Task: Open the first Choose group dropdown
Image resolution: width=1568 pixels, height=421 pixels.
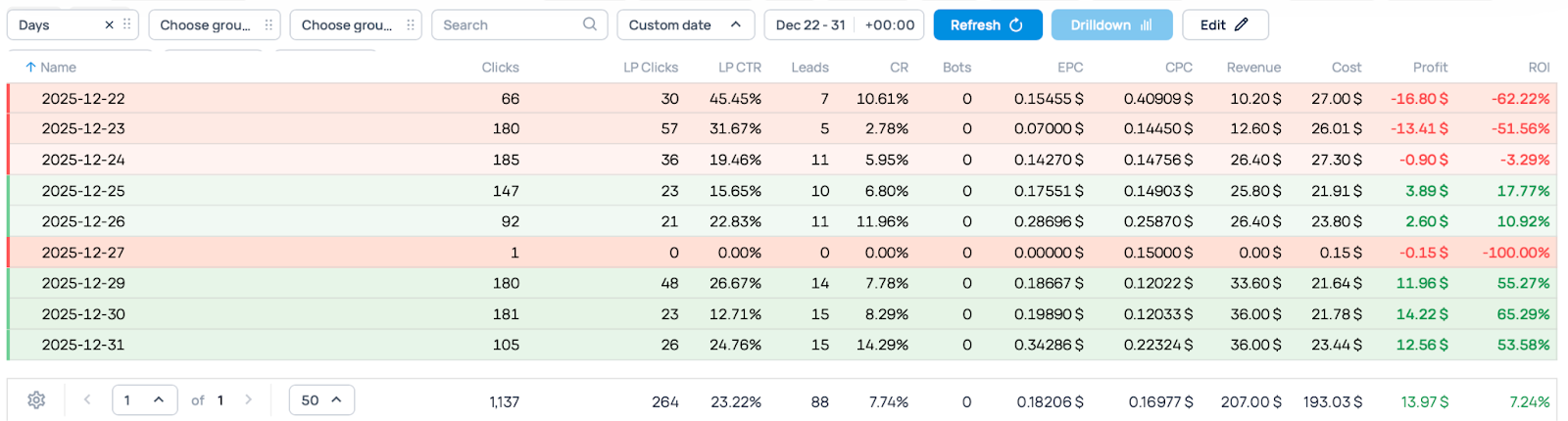Action: (205, 25)
